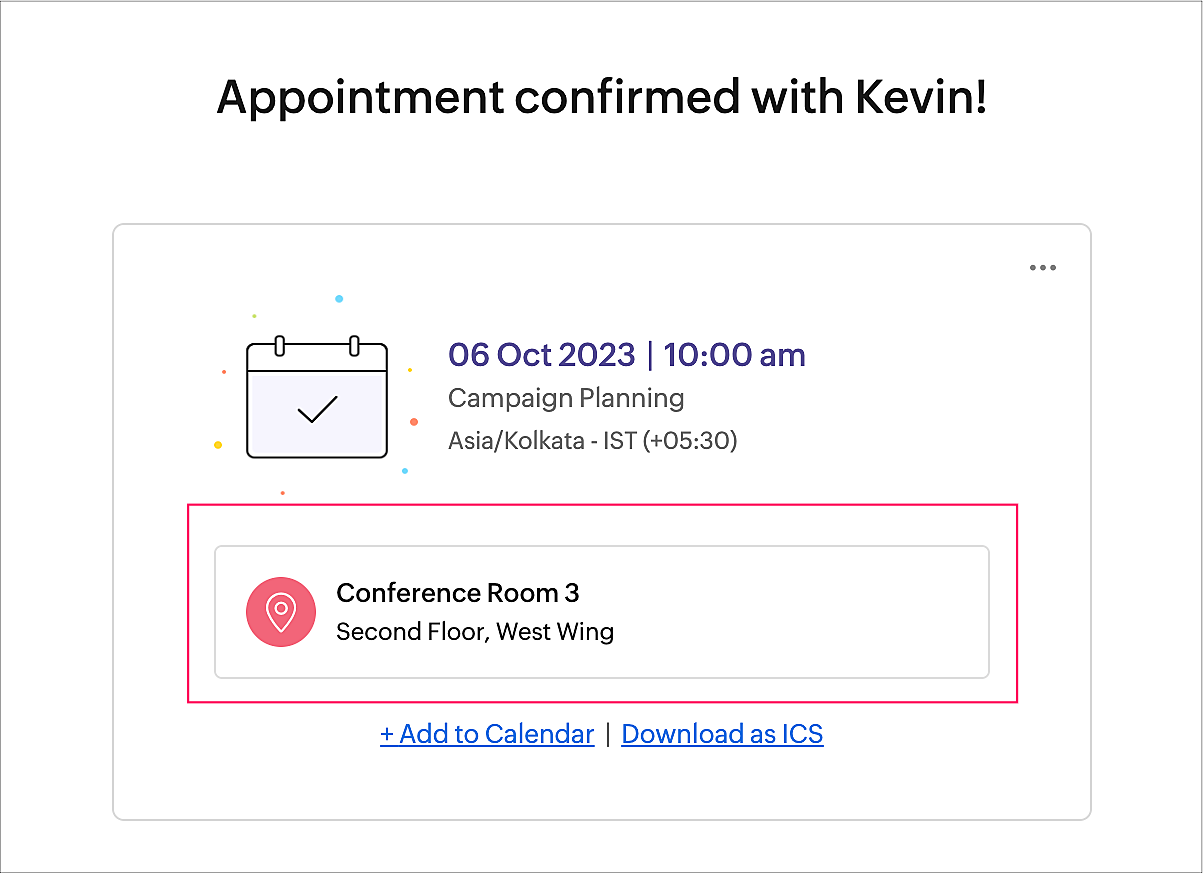Click the right binder ring of calendar icon

tap(354, 346)
